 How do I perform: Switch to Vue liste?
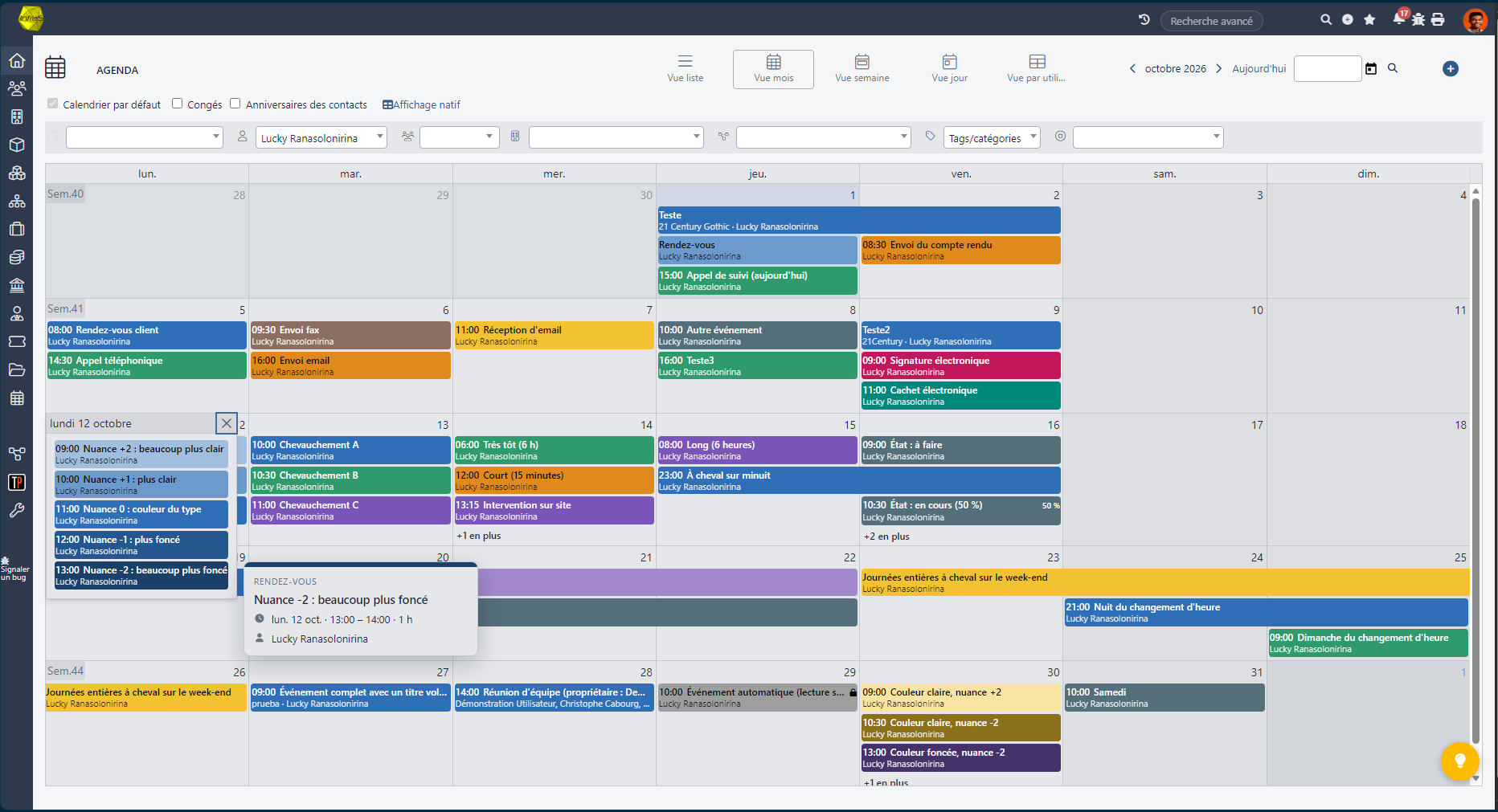tap(685, 68)
